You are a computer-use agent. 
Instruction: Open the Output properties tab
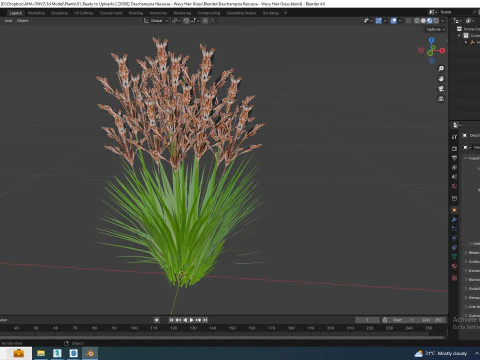tap(454, 158)
